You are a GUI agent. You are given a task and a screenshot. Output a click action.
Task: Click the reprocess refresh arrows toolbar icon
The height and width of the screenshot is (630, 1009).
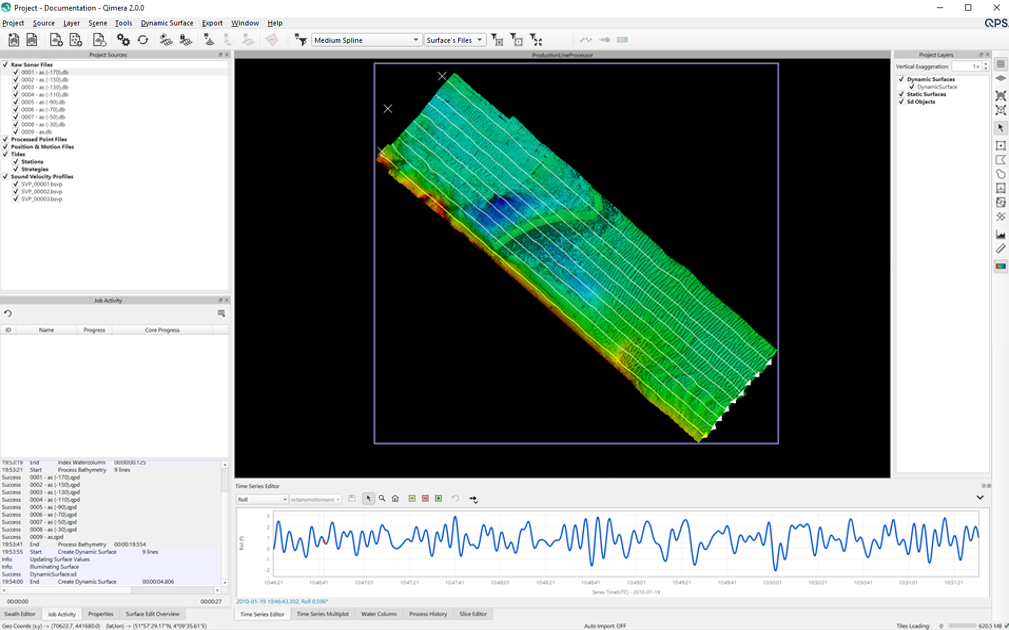click(x=143, y=40)
